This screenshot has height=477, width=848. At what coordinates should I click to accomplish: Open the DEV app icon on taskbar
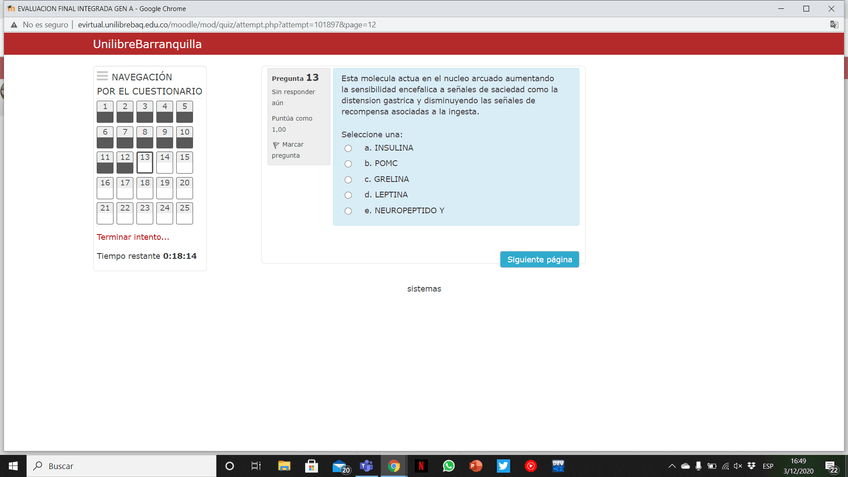click(558, 466)
